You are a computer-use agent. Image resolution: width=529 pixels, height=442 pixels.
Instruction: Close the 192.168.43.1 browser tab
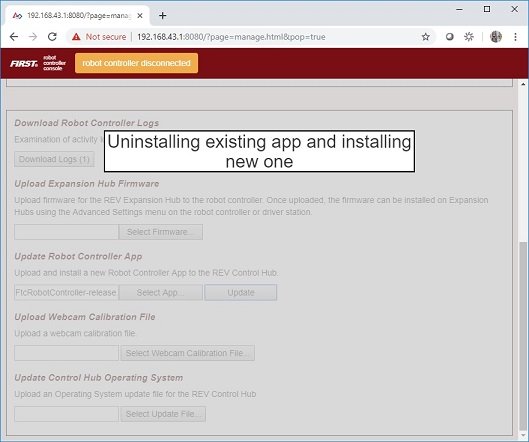[x=140, y=16]
